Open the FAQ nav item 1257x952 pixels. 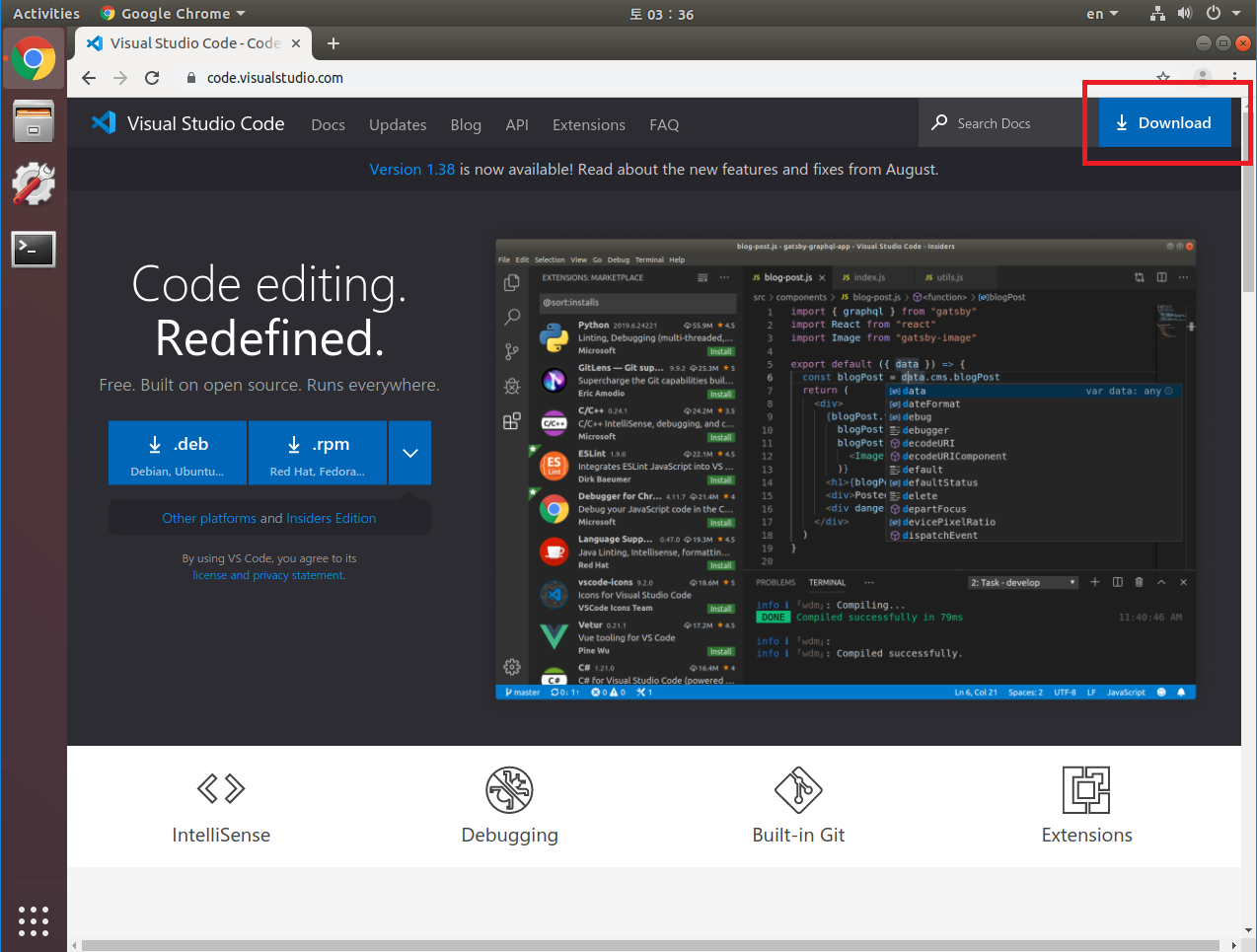pyautogui.click(x=664, y=124)
